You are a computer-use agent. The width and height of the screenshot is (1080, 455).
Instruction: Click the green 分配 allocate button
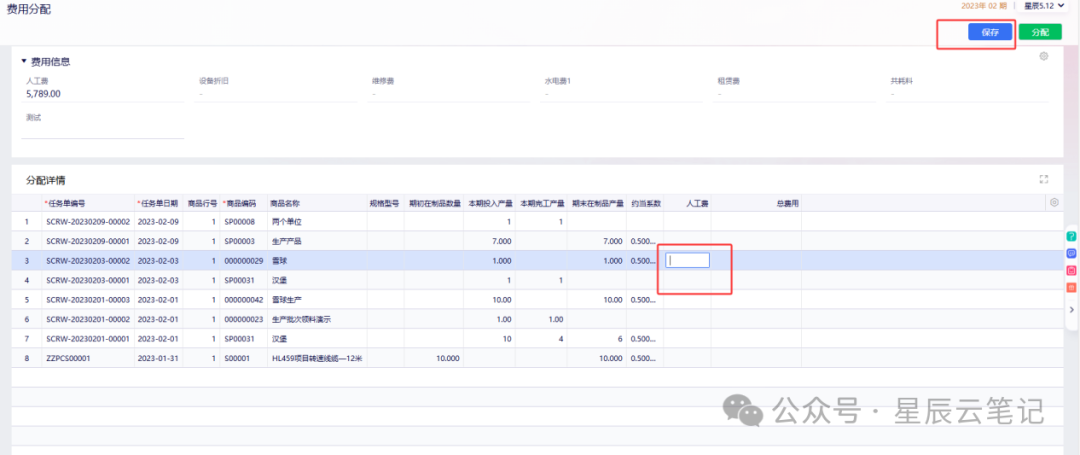coord(1040,32)
